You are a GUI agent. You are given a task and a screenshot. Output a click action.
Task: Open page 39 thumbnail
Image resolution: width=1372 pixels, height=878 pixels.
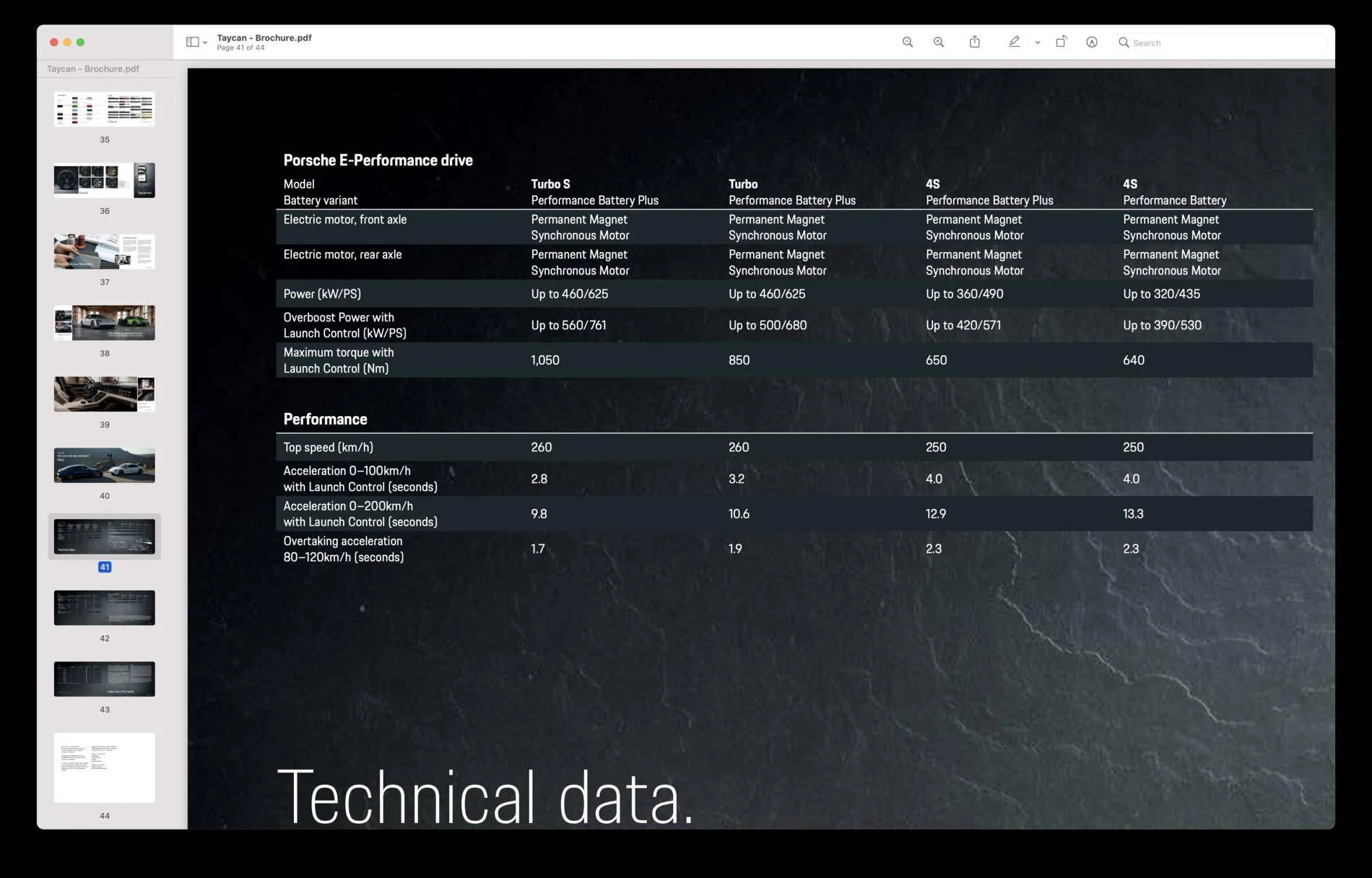[x=105, y=394]
